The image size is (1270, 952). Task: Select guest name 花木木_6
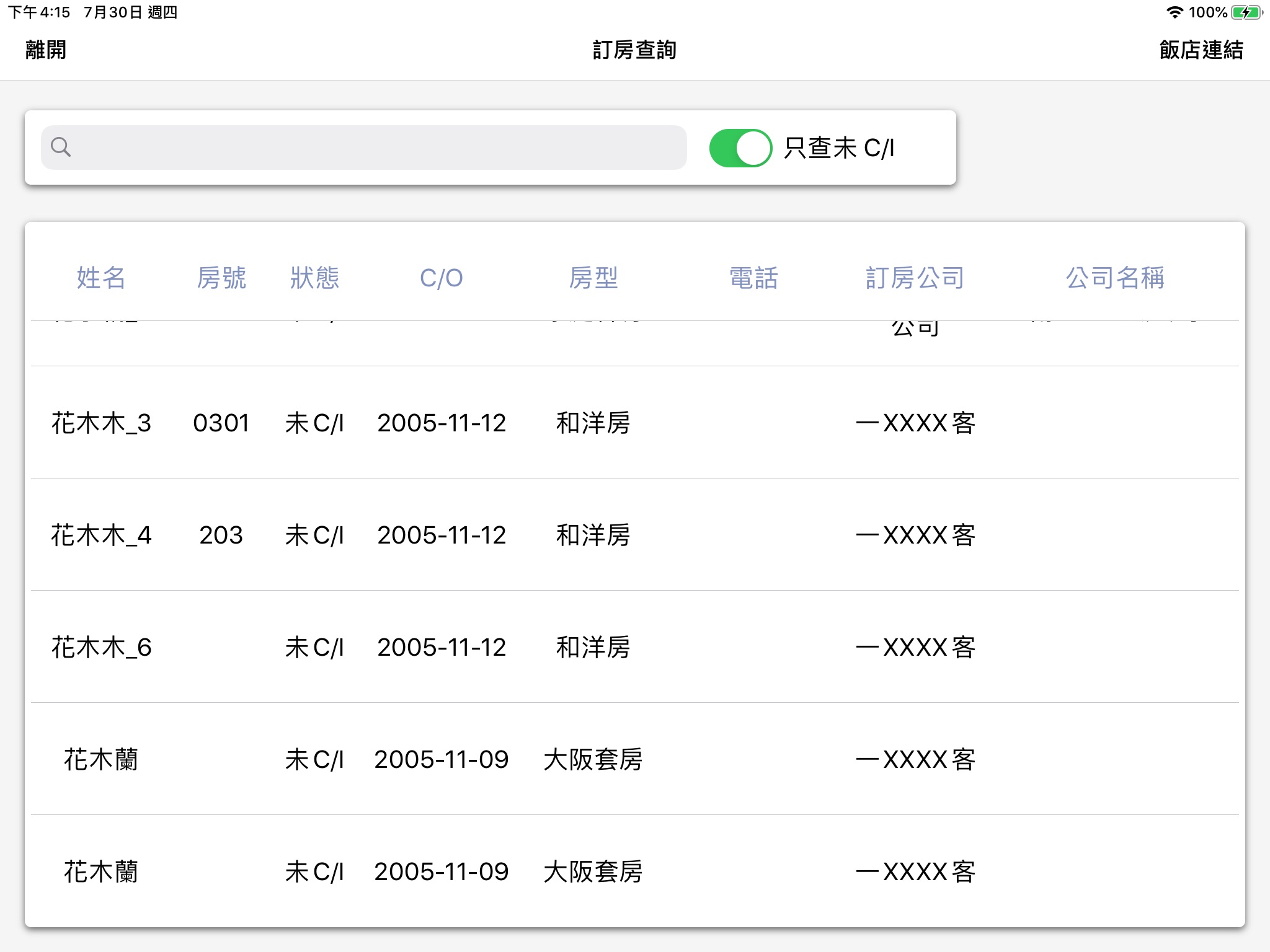coord(101,647)
